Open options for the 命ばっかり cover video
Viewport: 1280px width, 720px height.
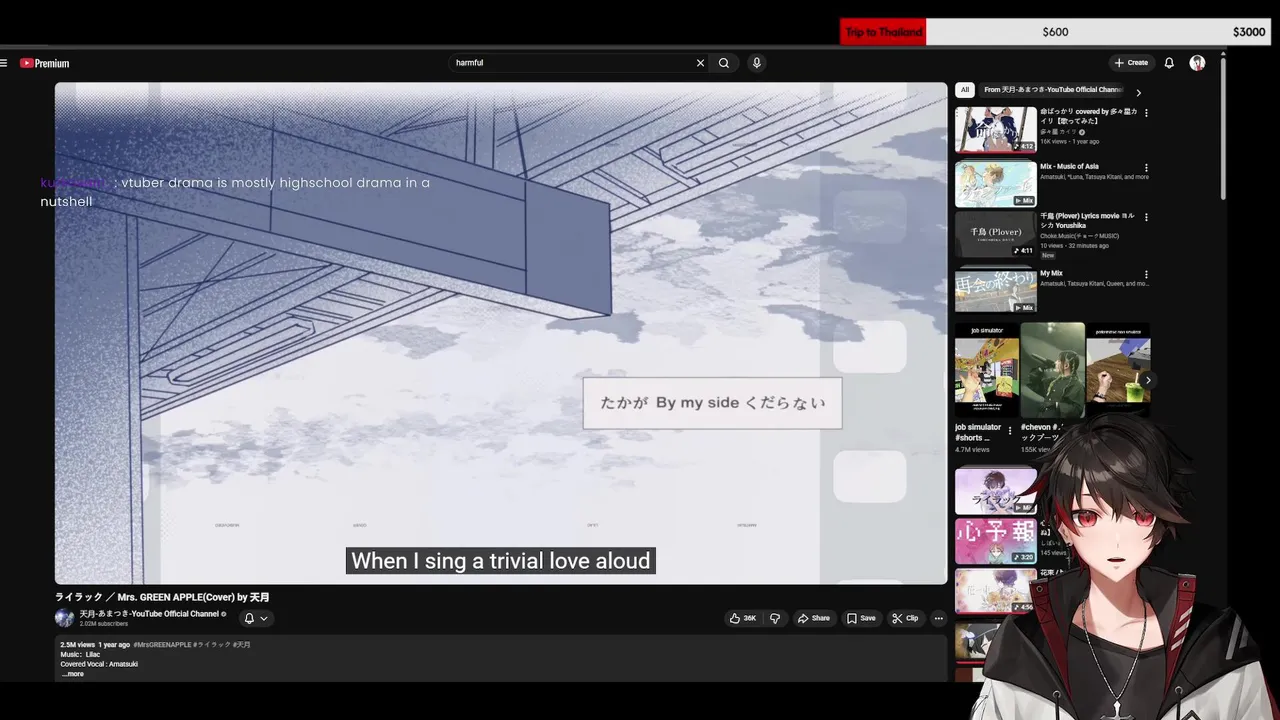point(1146,113)
